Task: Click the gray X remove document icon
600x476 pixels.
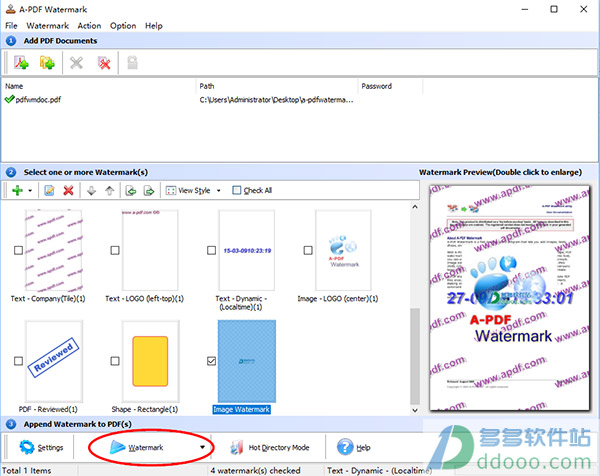Action: tap(76, 62)
